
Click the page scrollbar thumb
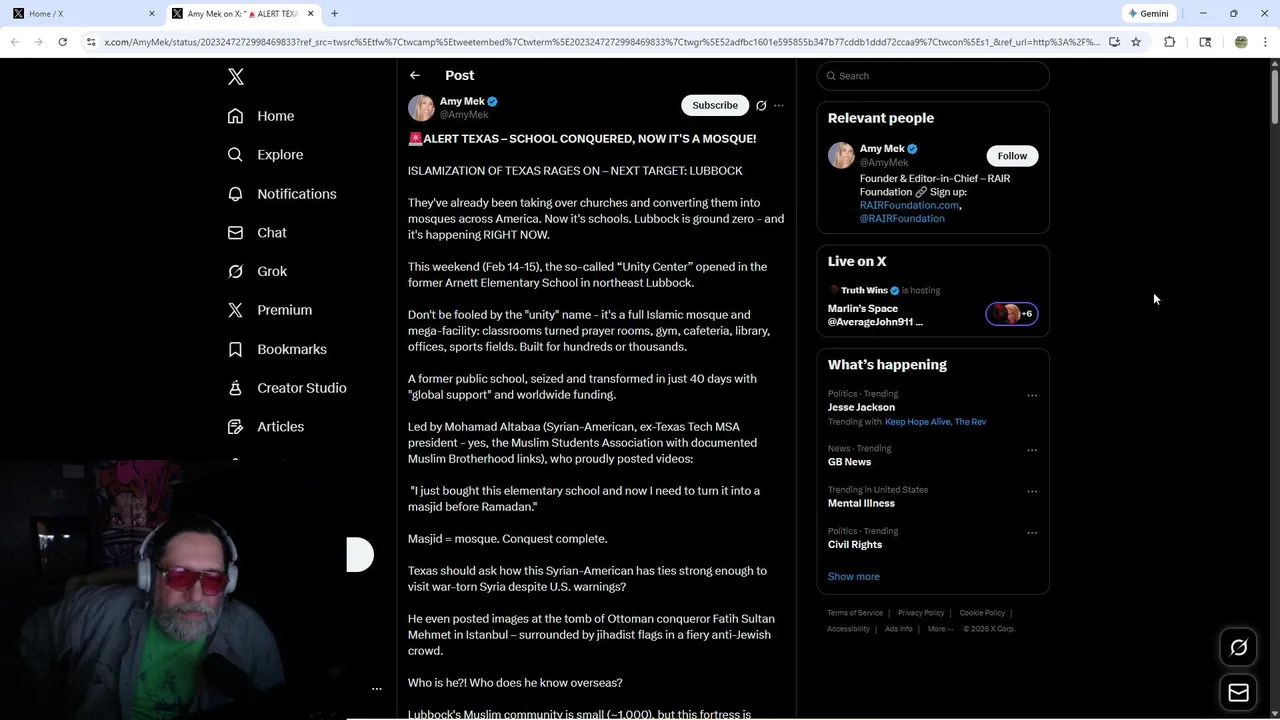(1274, 96)
